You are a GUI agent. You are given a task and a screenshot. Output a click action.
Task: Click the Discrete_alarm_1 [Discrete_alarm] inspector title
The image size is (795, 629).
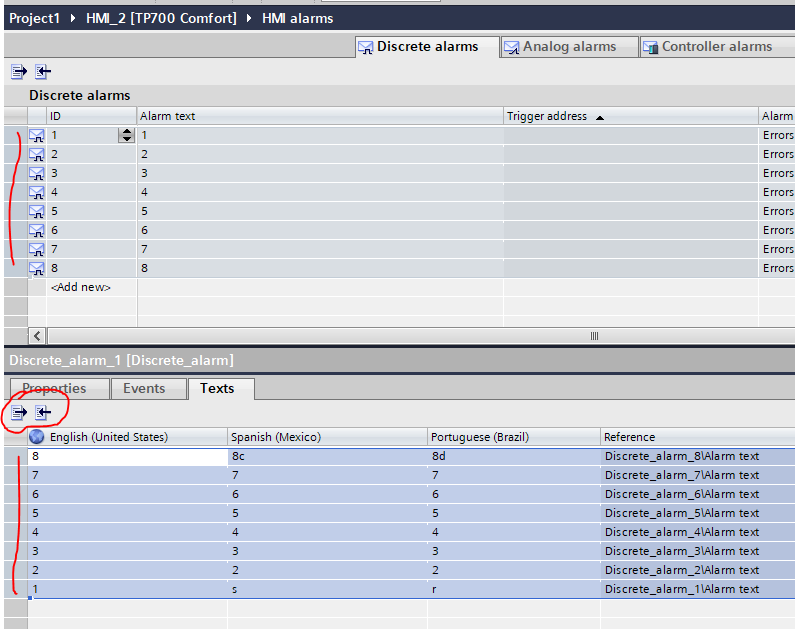(121, 360)
